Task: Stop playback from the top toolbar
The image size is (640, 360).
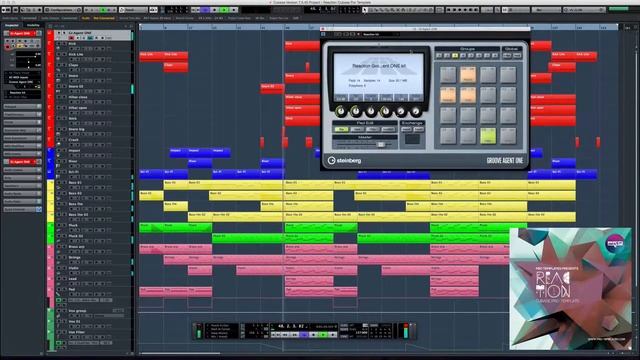Action: point(214,10)
